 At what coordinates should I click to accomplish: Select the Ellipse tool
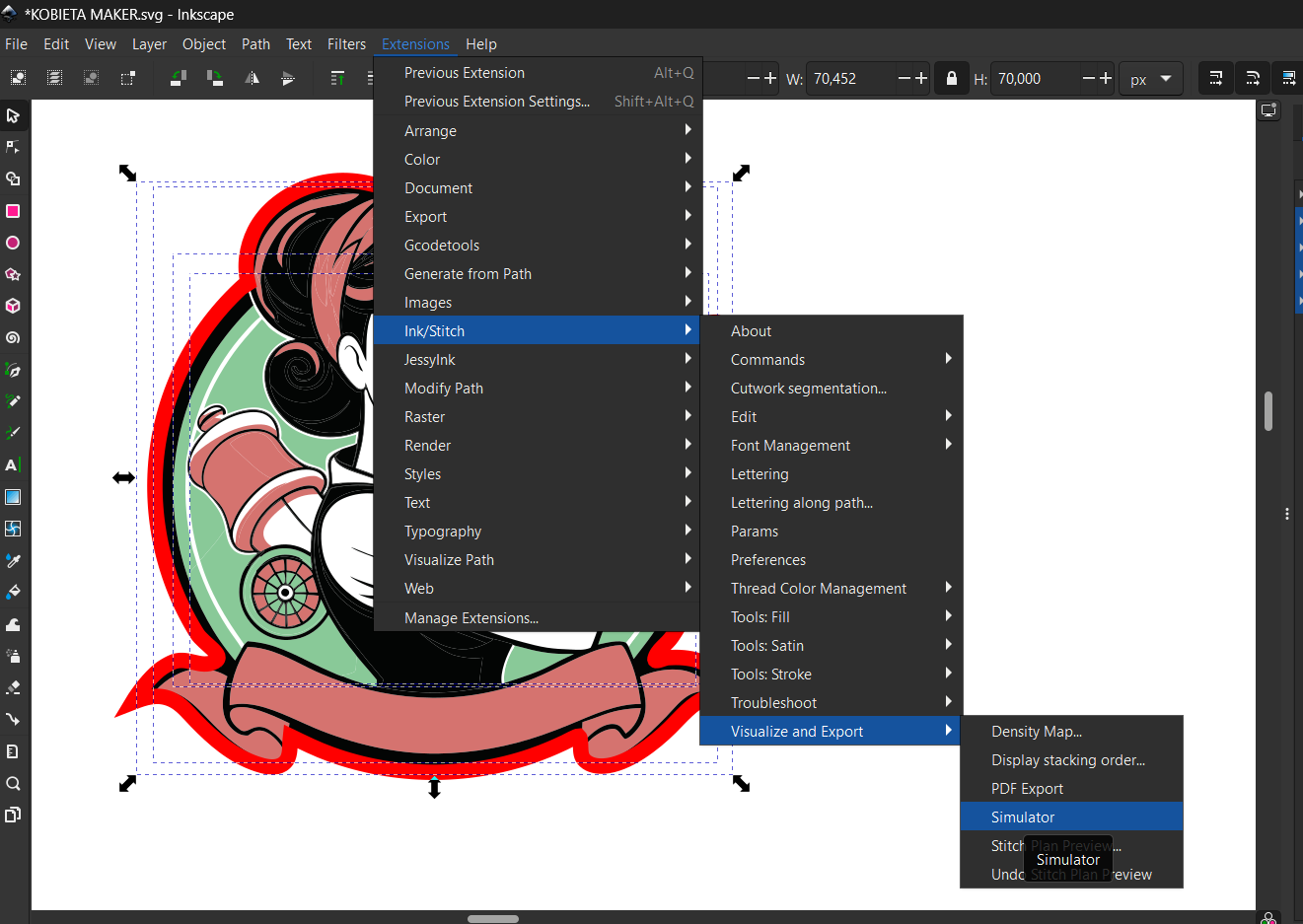tap(13, 243)
